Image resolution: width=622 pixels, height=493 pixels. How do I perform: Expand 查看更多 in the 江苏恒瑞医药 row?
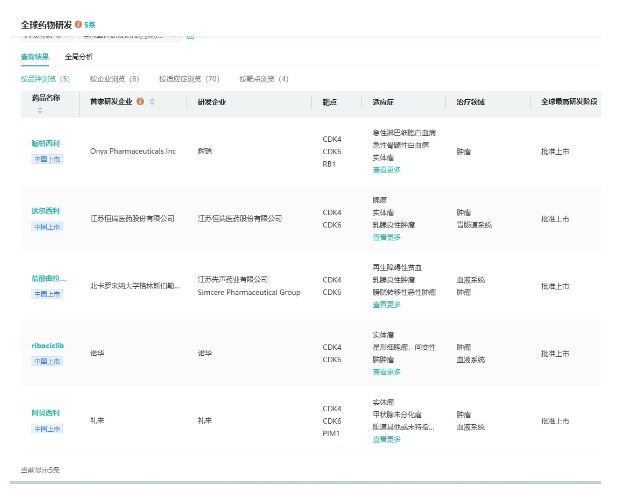coord(387,237)
